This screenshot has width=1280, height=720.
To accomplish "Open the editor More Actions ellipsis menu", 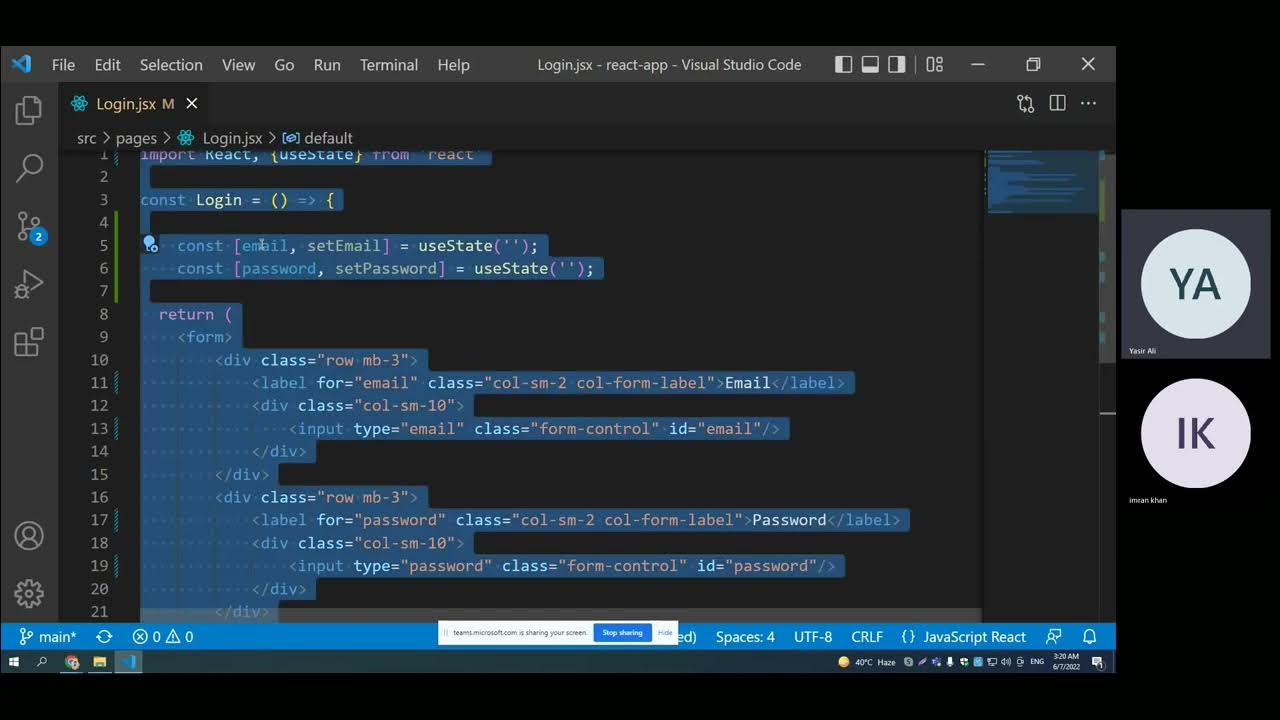I will click(x=1088, y=103).
